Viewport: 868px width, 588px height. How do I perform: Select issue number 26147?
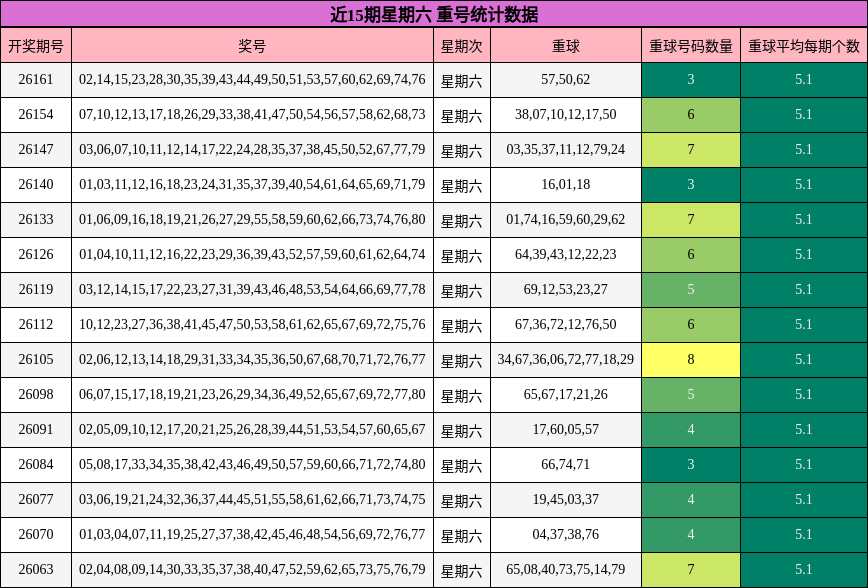(x=36, y=149)
